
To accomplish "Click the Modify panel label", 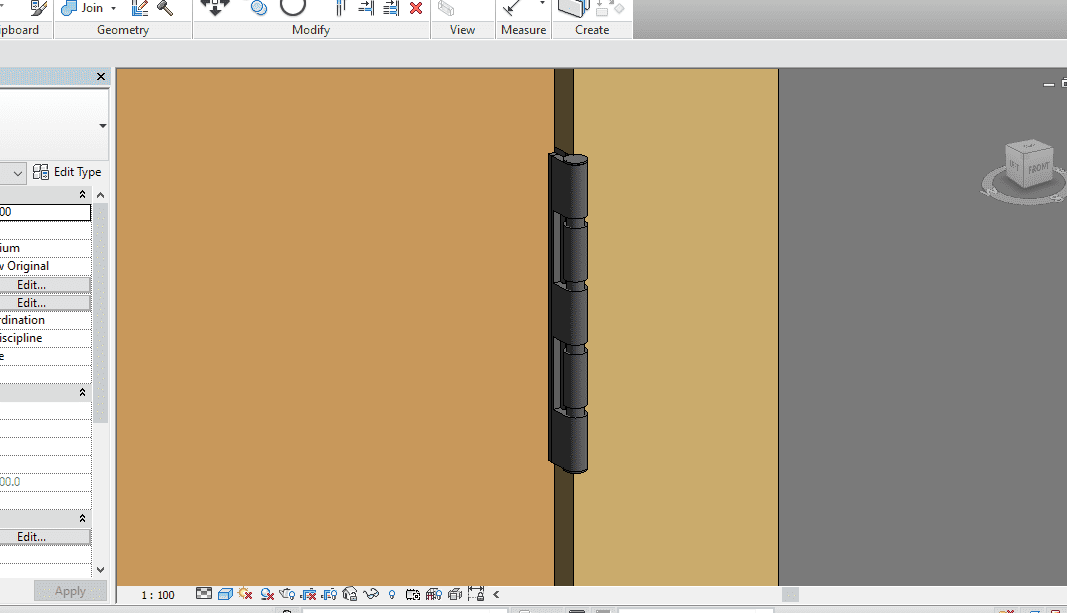I will coord(311,30).
